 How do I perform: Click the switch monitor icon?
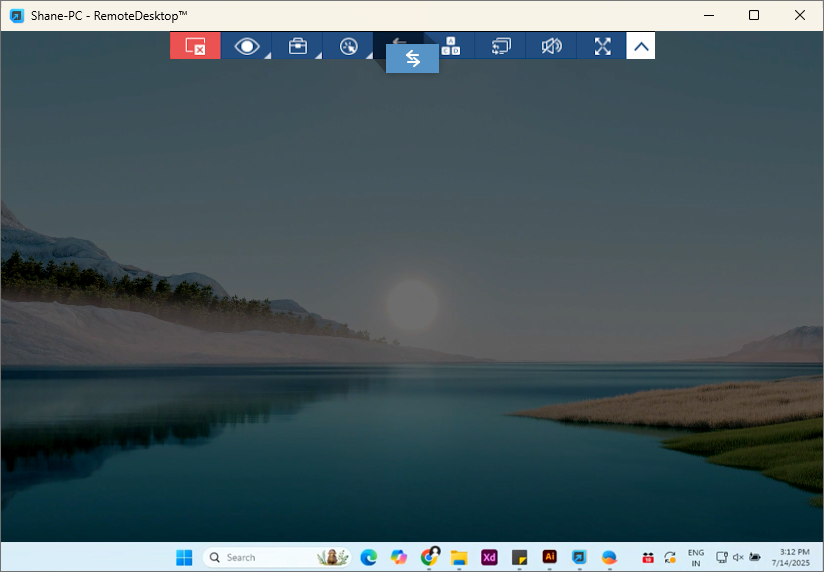(501, 46)
